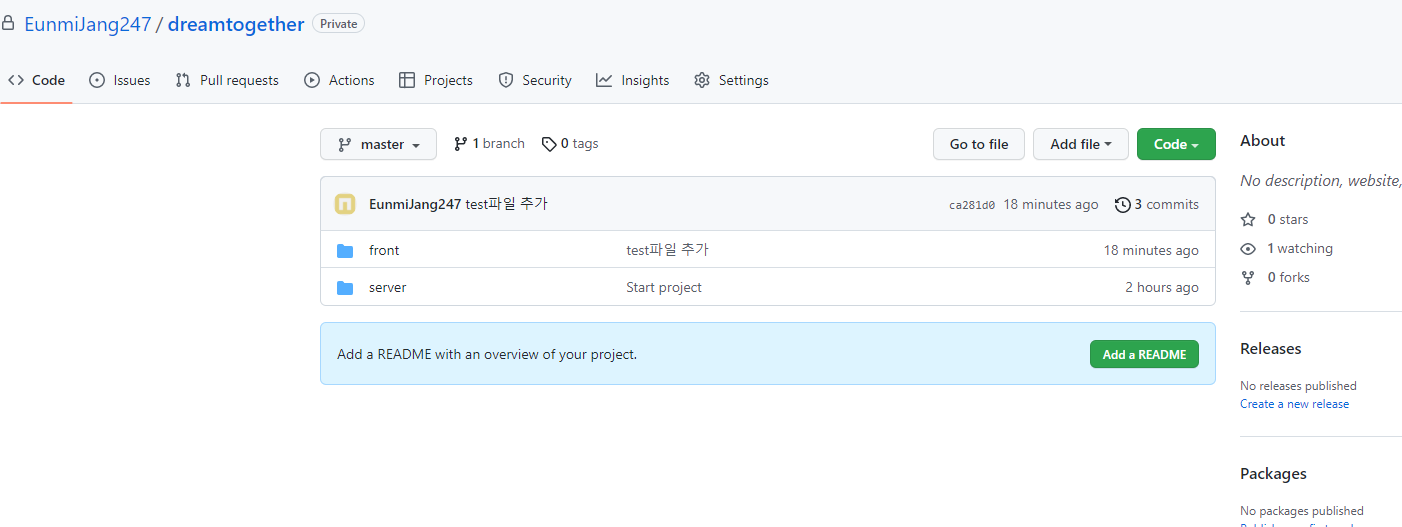Open the latest commit message test파일 추가

(507, 204)
